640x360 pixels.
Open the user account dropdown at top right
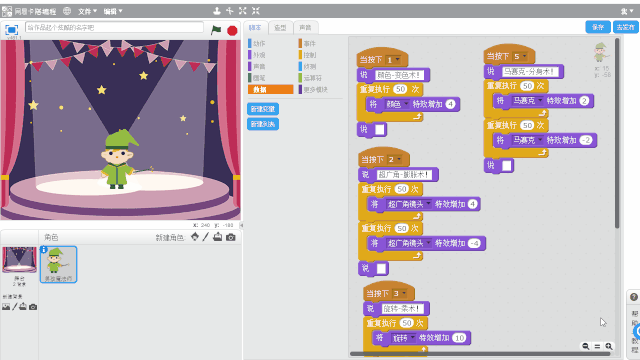(x=627, y=11)
